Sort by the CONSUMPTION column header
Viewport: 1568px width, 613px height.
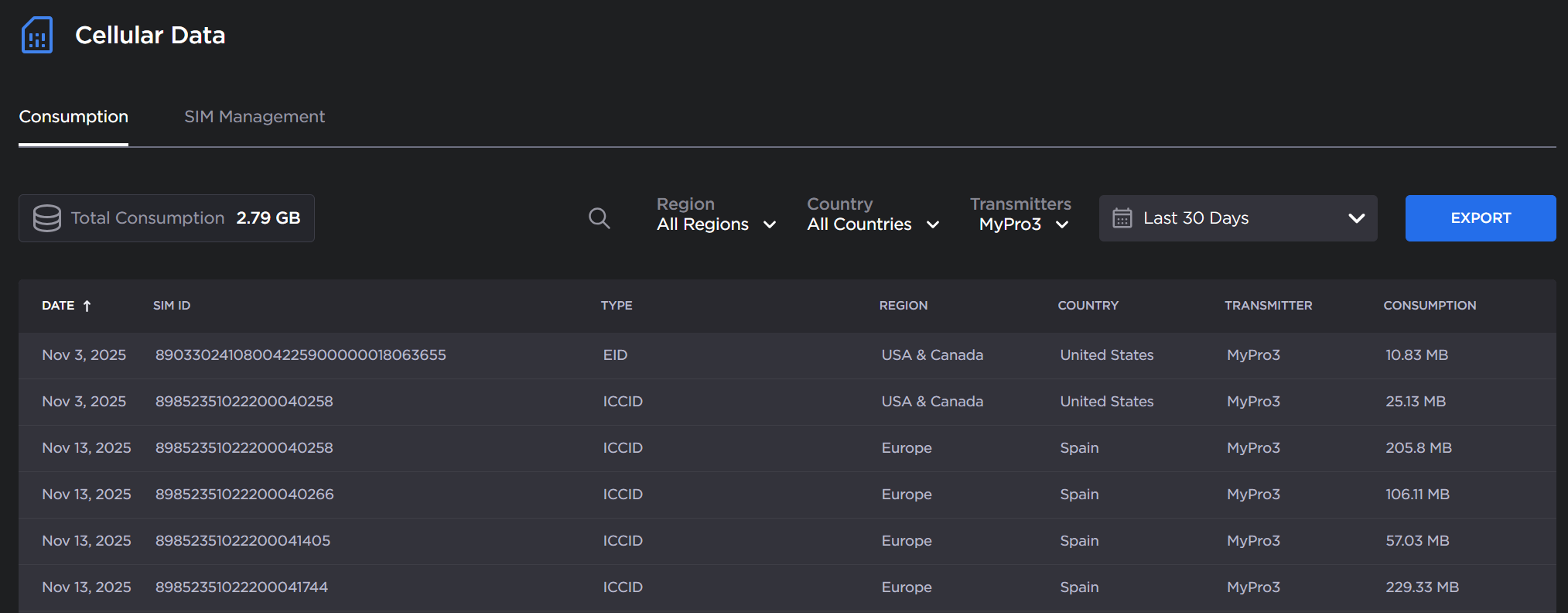(x=1429, y=306)
